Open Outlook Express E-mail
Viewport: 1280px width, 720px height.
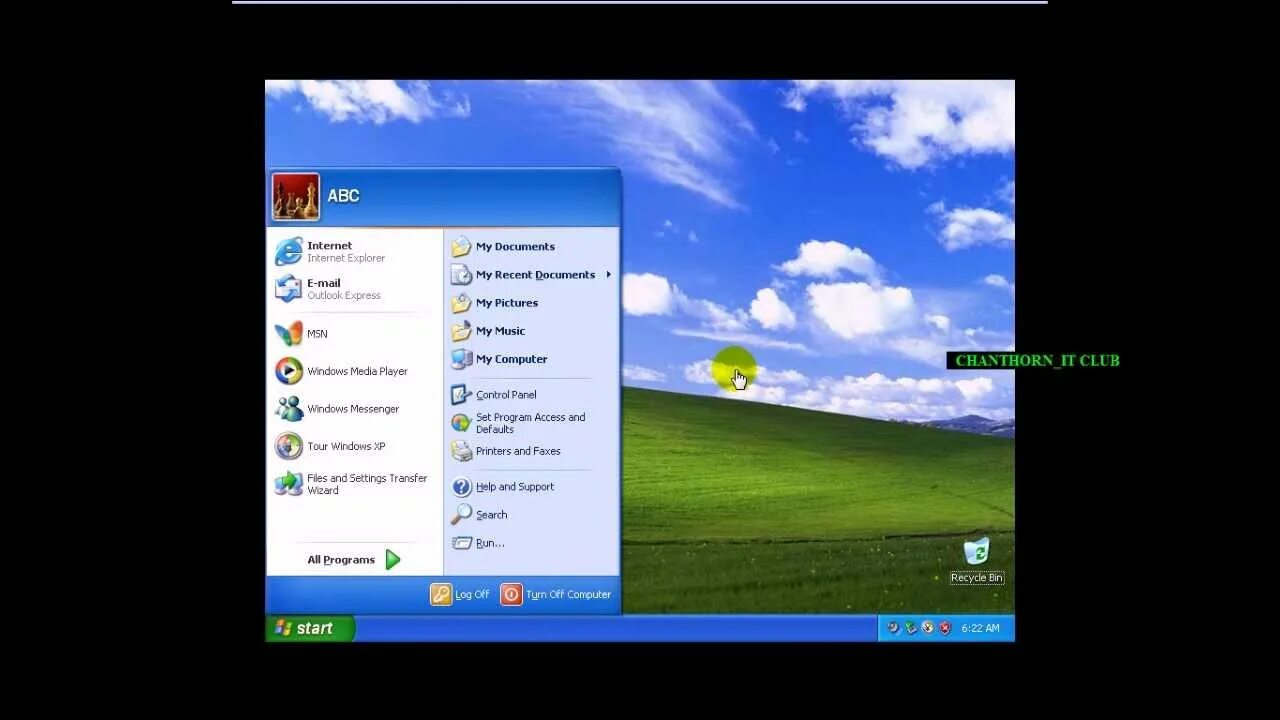click(324, 288)
